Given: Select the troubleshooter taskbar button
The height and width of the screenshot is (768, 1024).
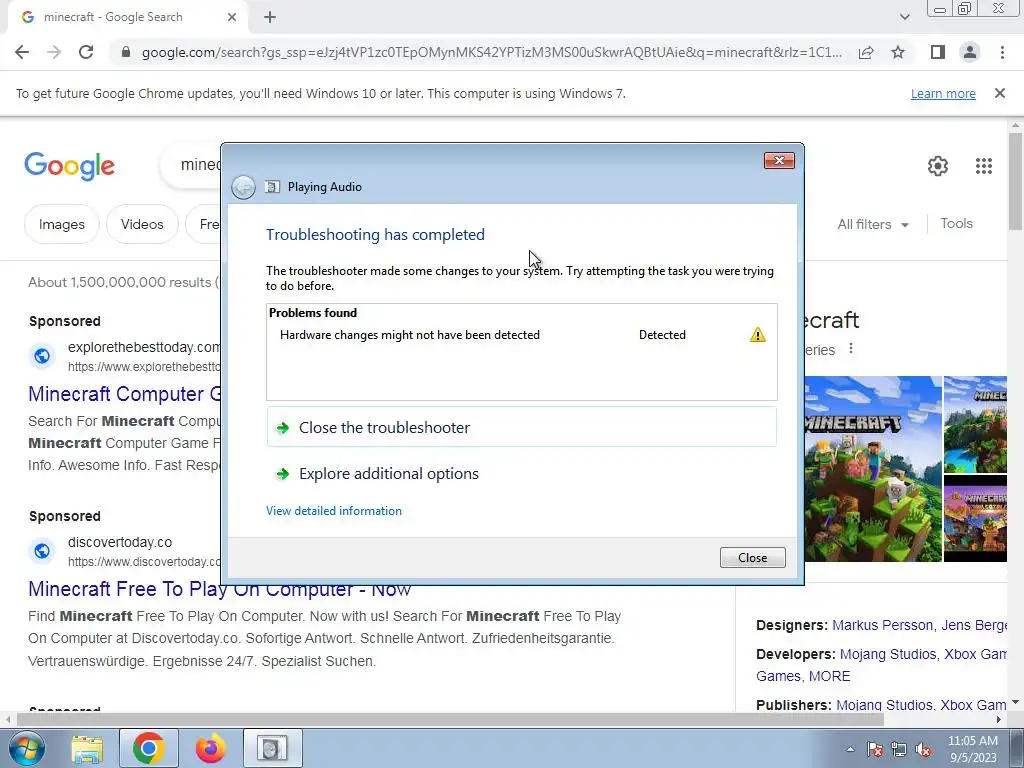Looking at the screenshot, I should (272, 748).
